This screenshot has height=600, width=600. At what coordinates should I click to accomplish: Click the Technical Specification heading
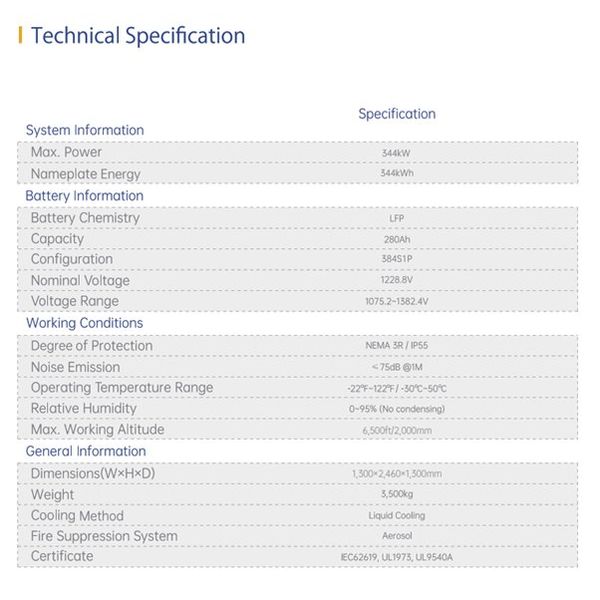138,36
